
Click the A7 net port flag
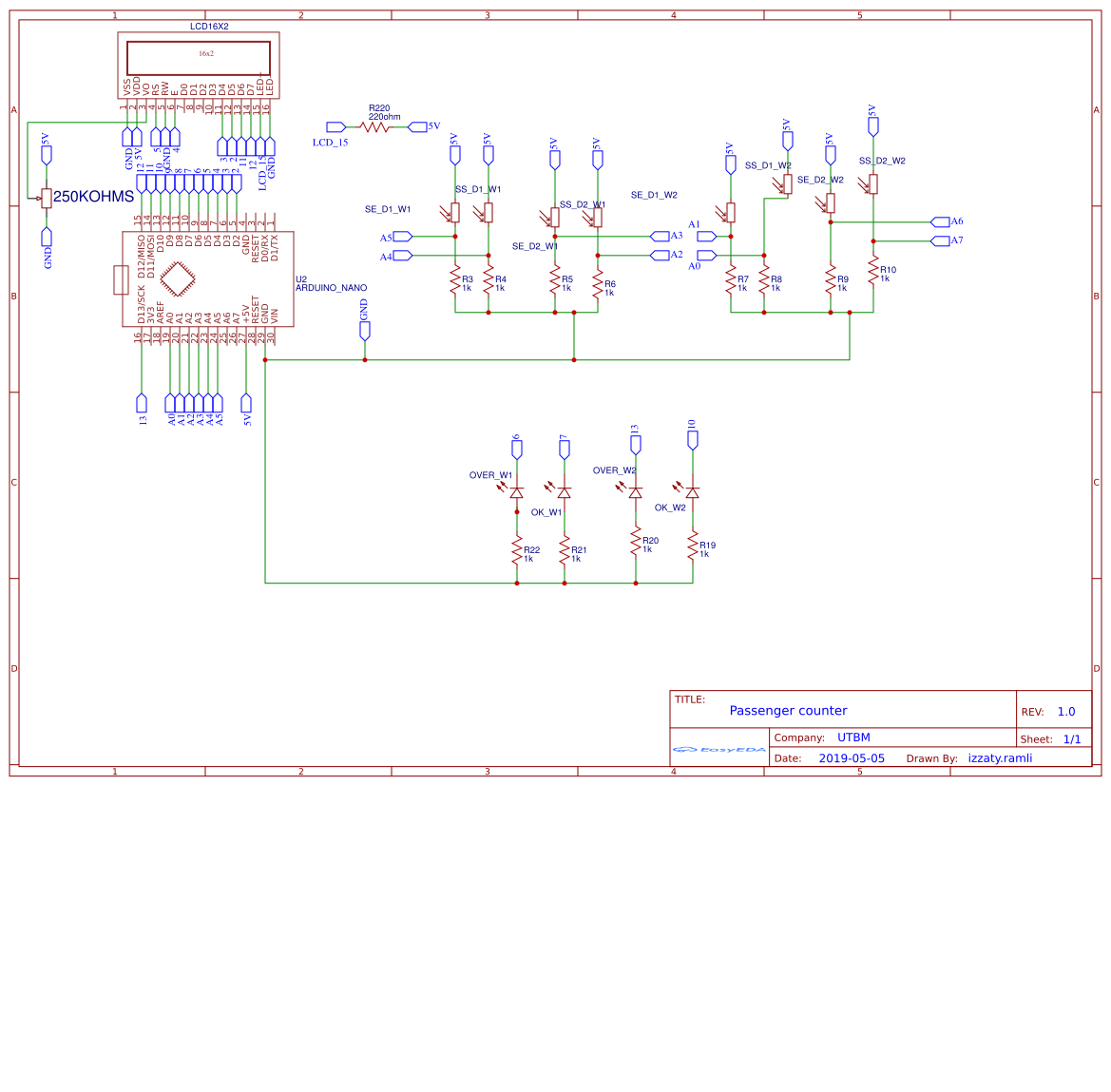pyautogui.click(x=940, y=241)
